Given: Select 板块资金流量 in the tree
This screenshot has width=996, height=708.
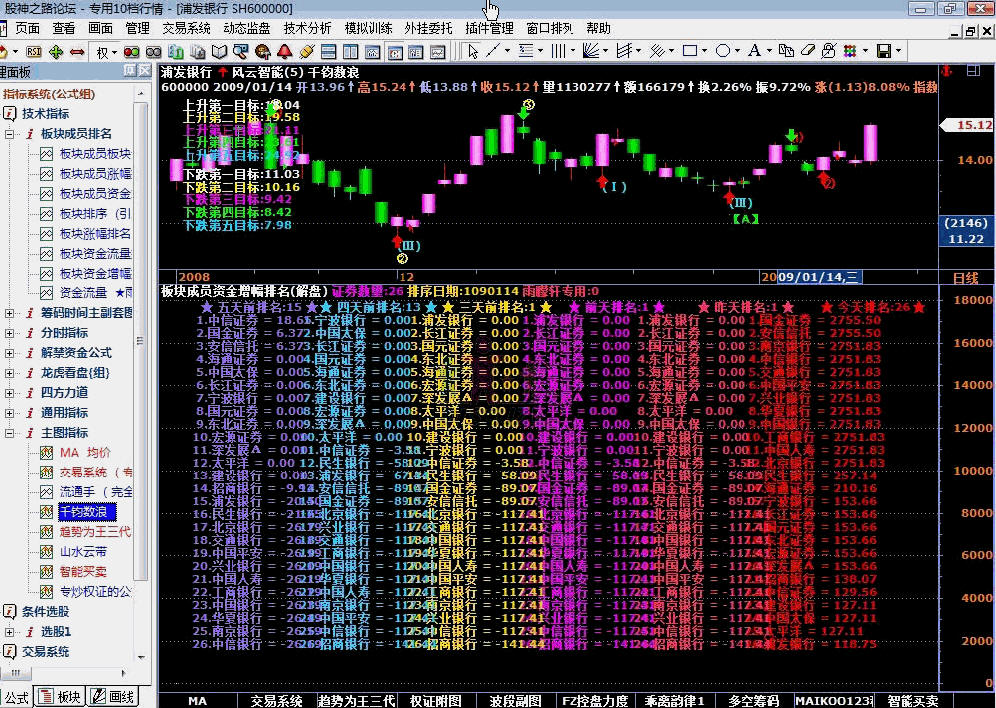Looking at the screenshot, I should 95,254.
